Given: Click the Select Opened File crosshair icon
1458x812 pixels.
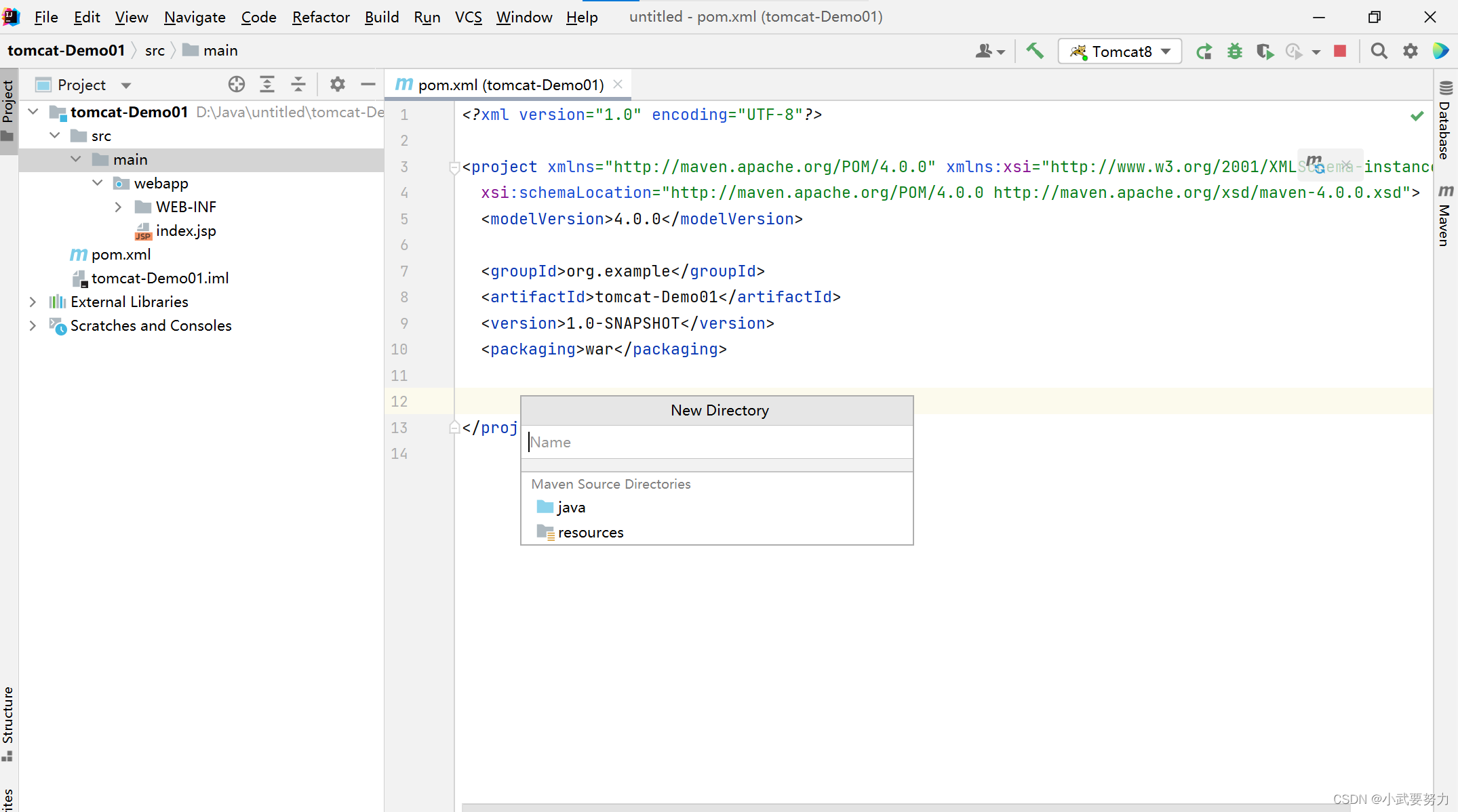Looking at the screenshot, I should tap(236, 85).
